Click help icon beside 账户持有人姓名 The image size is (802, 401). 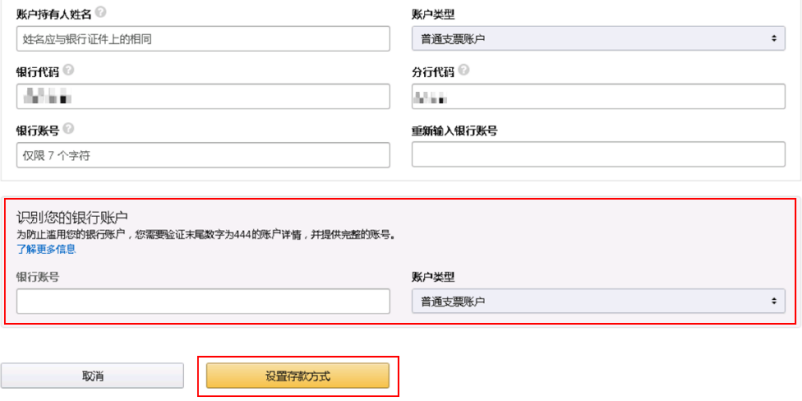tap(101, 13)
